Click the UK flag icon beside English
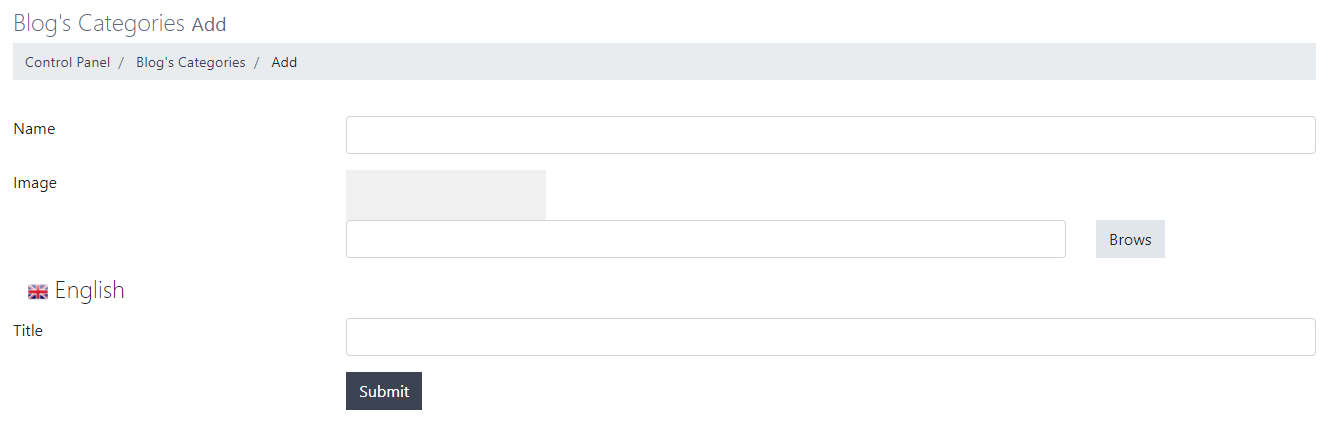The image size is (1328, 425). point(38,292)
